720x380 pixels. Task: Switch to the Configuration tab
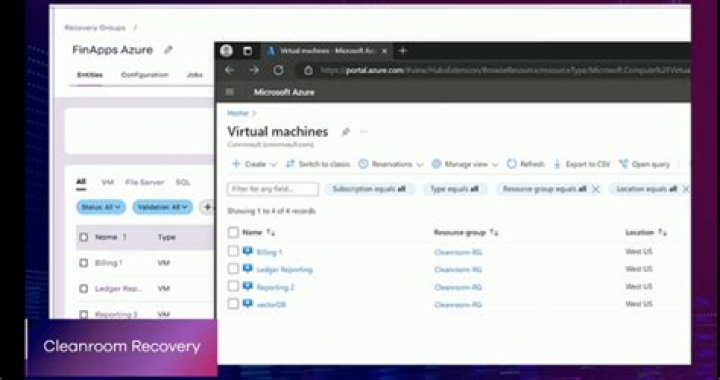tap(144, 75)
